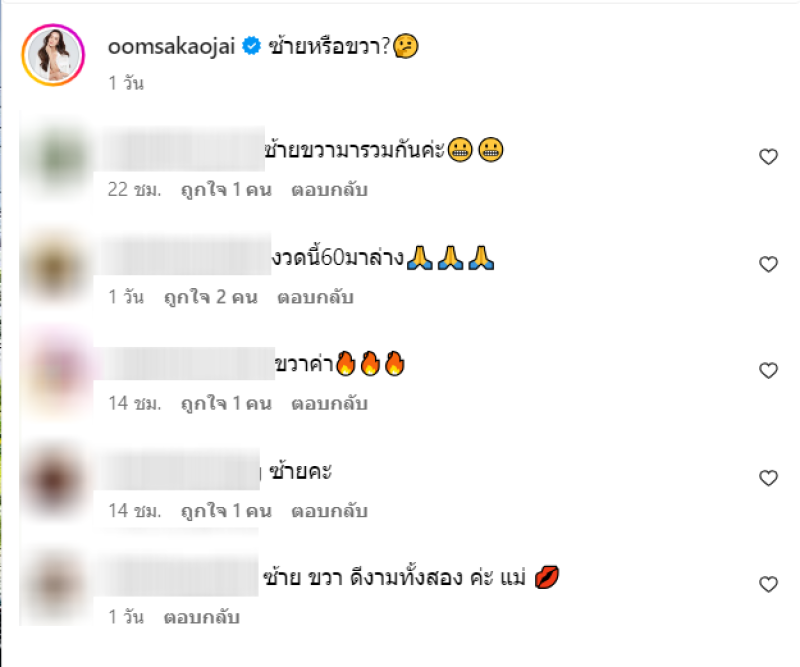Reply to the ซ้ายขวามารวมกันค่ะ comment

click(x=329, y=190)
